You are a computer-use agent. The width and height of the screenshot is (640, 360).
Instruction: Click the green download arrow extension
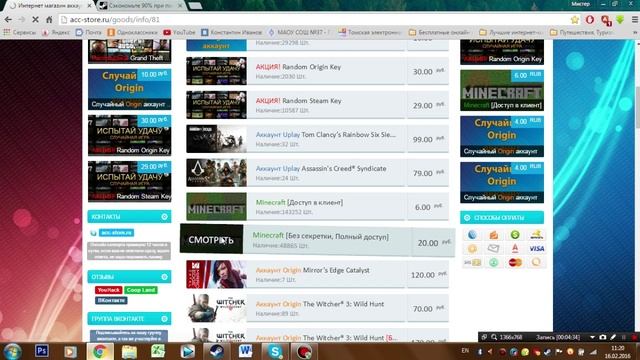point(620,20)
